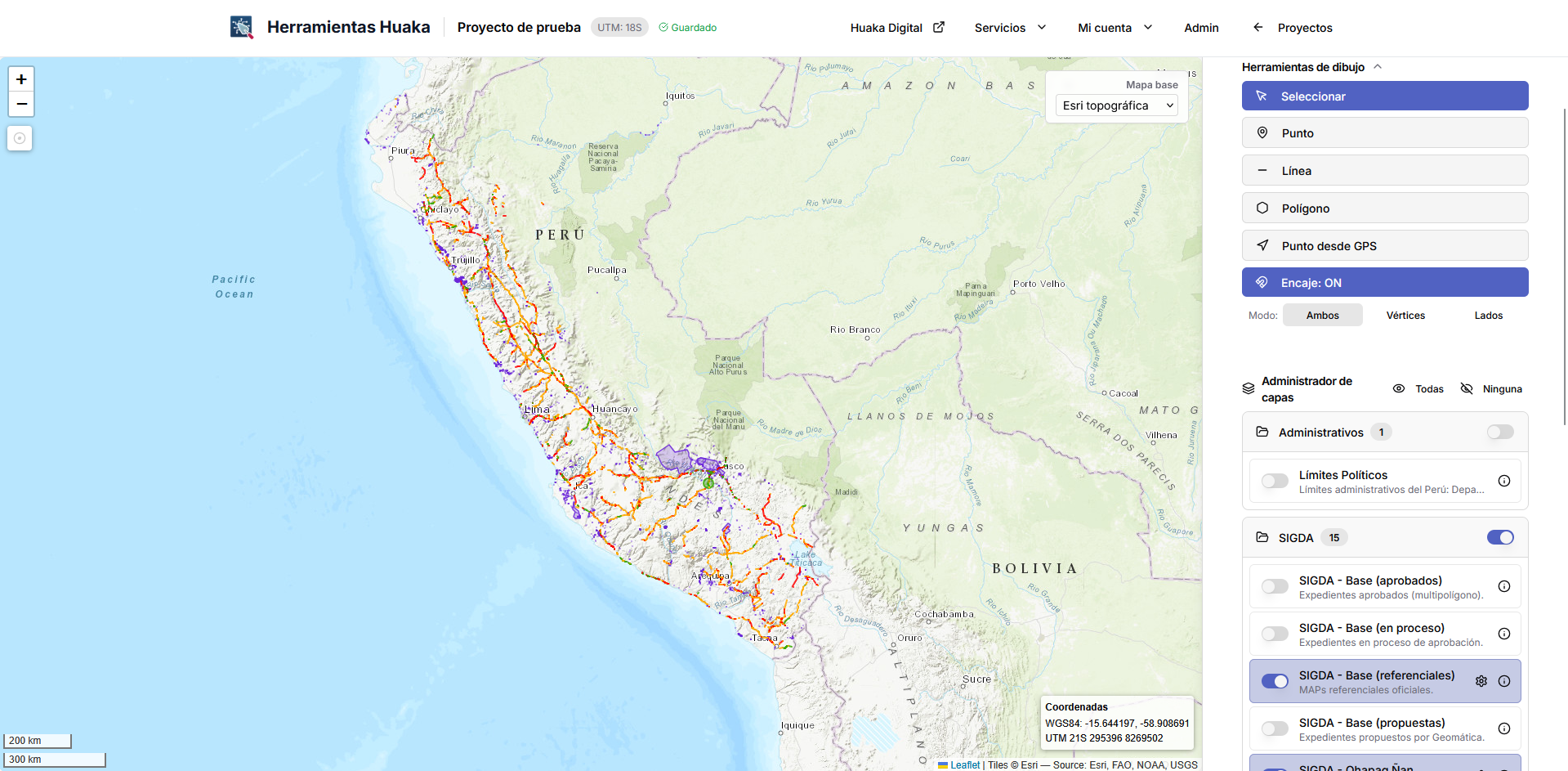Click the Herramientas Huaka logo icon

pyautogui.click(x=241, y=28)
